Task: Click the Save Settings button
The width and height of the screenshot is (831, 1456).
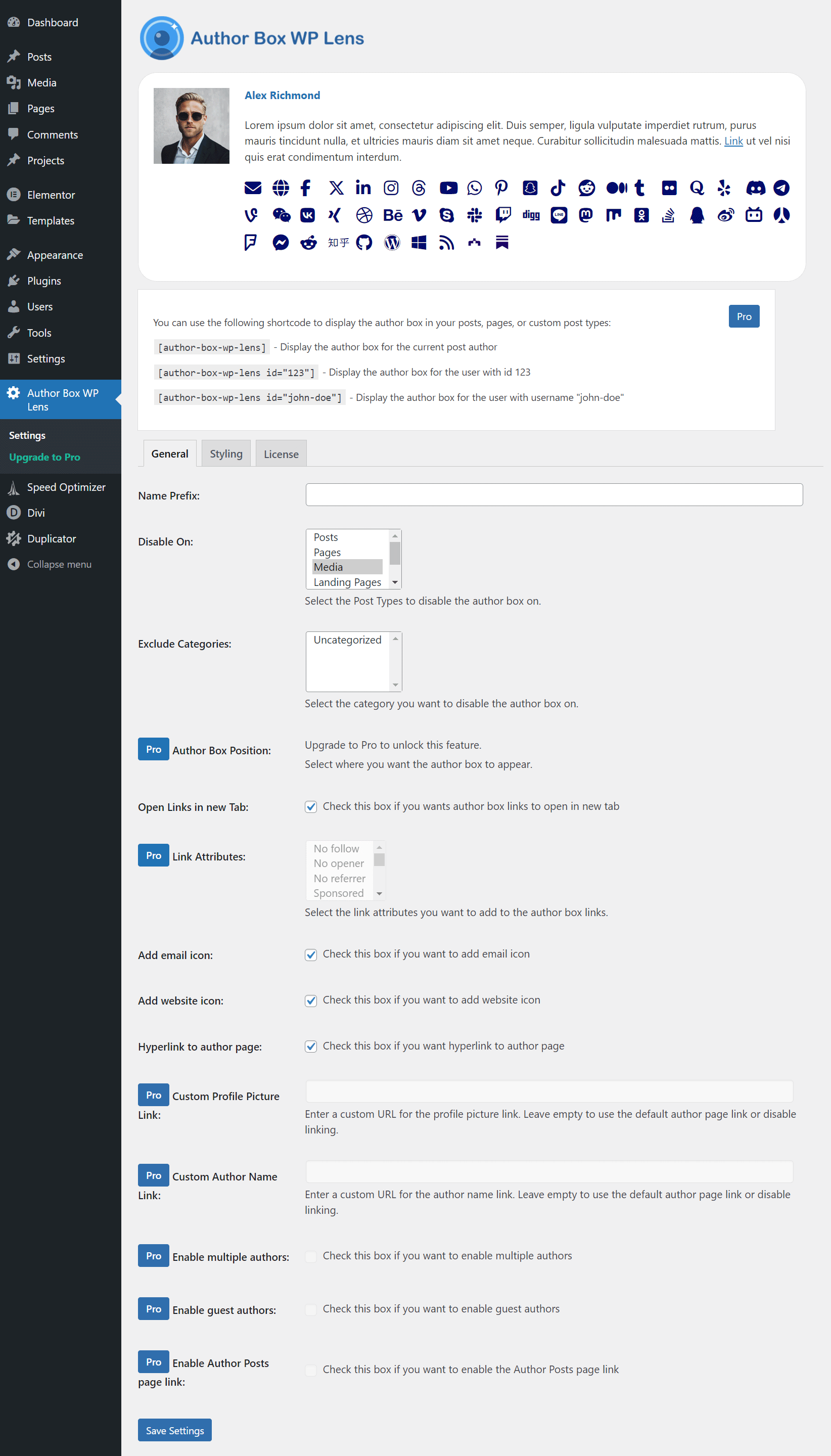Action: coord(175,1430)
